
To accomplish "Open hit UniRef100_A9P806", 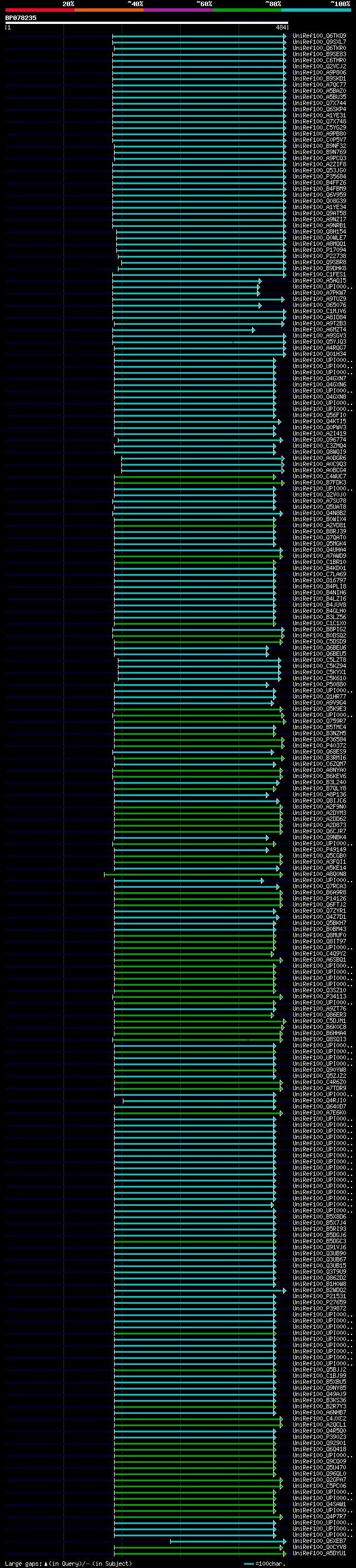I will (x=319, y=72).
